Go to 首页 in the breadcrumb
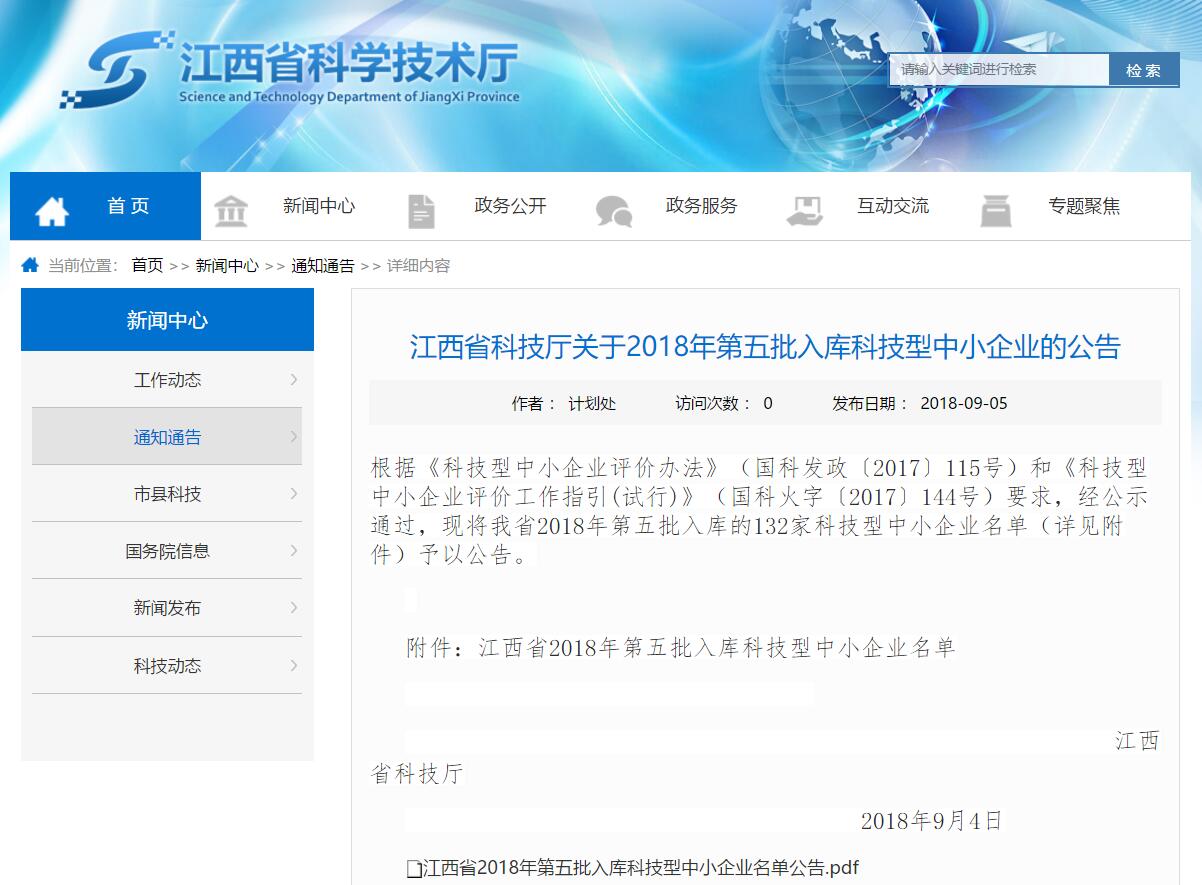Viewport: 1202px width, 885px height. pos(147,265)
